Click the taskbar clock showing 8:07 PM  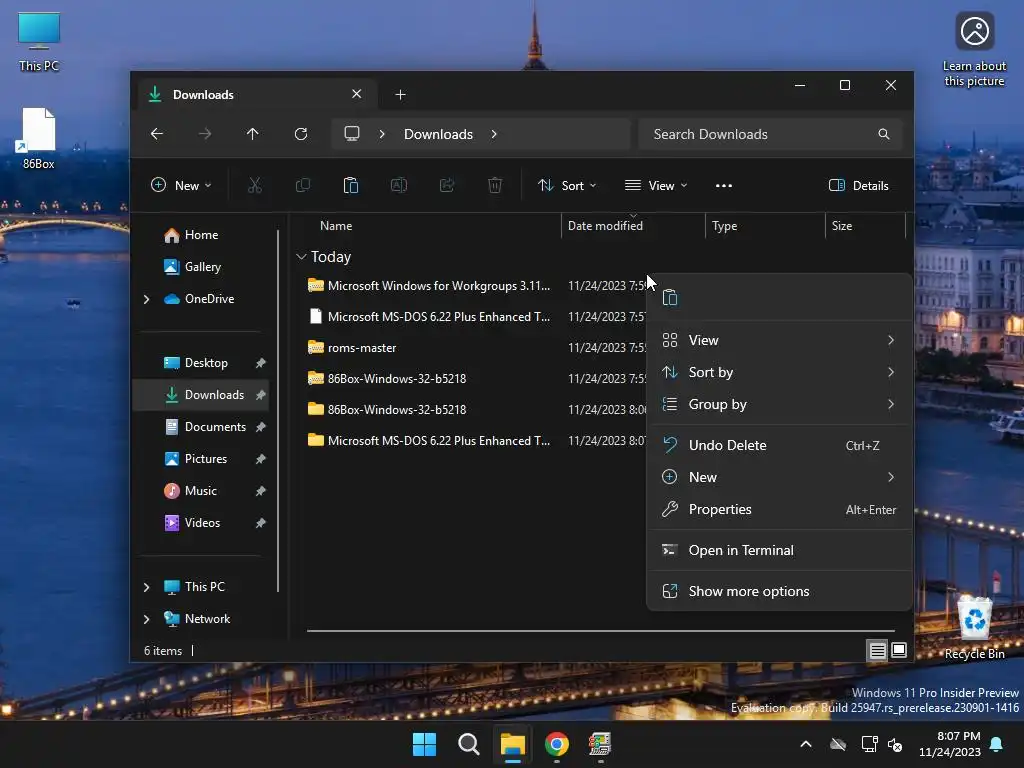[x=950, y=744]
